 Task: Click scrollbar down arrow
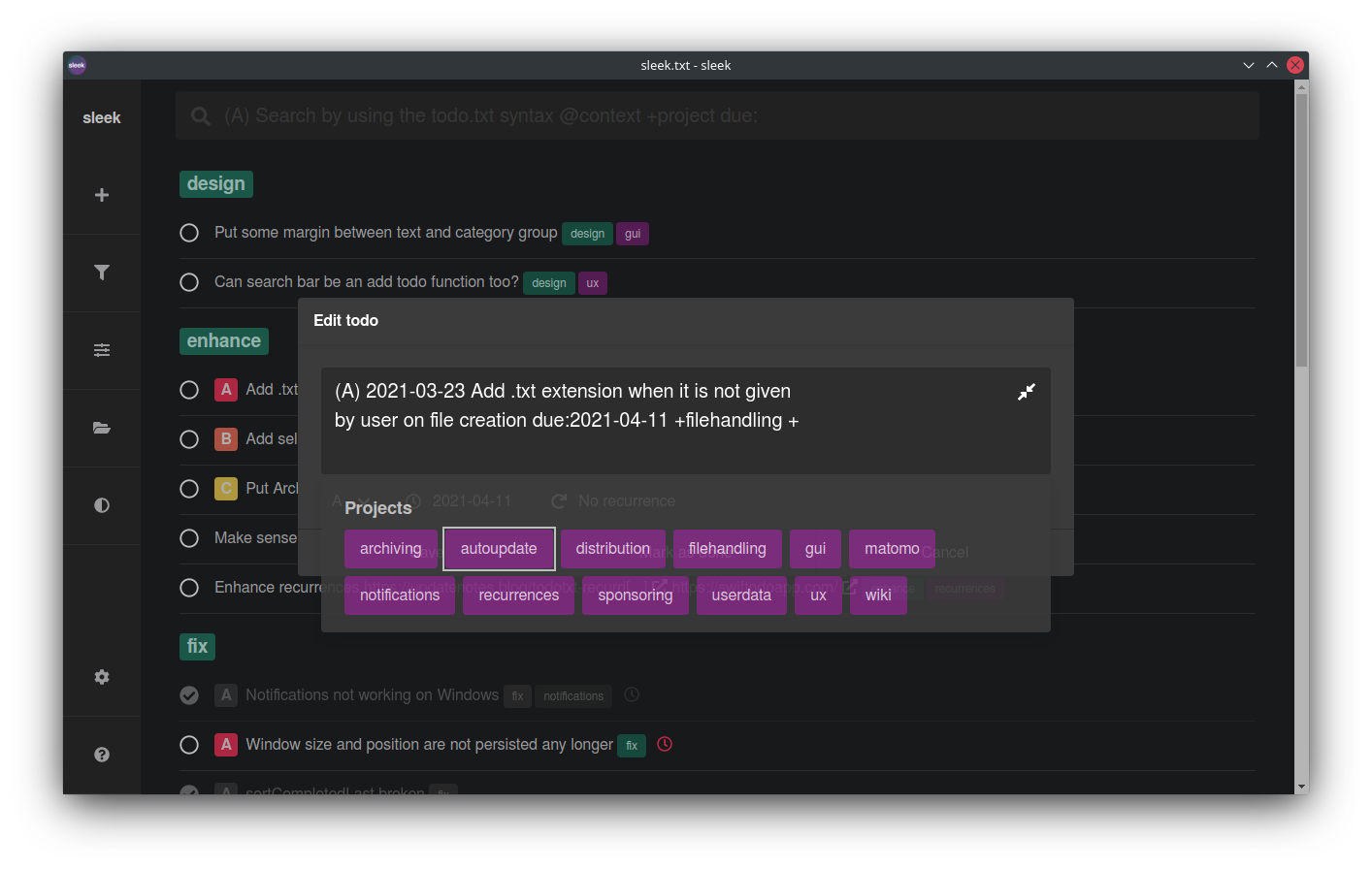click(x=1302, y=788)
